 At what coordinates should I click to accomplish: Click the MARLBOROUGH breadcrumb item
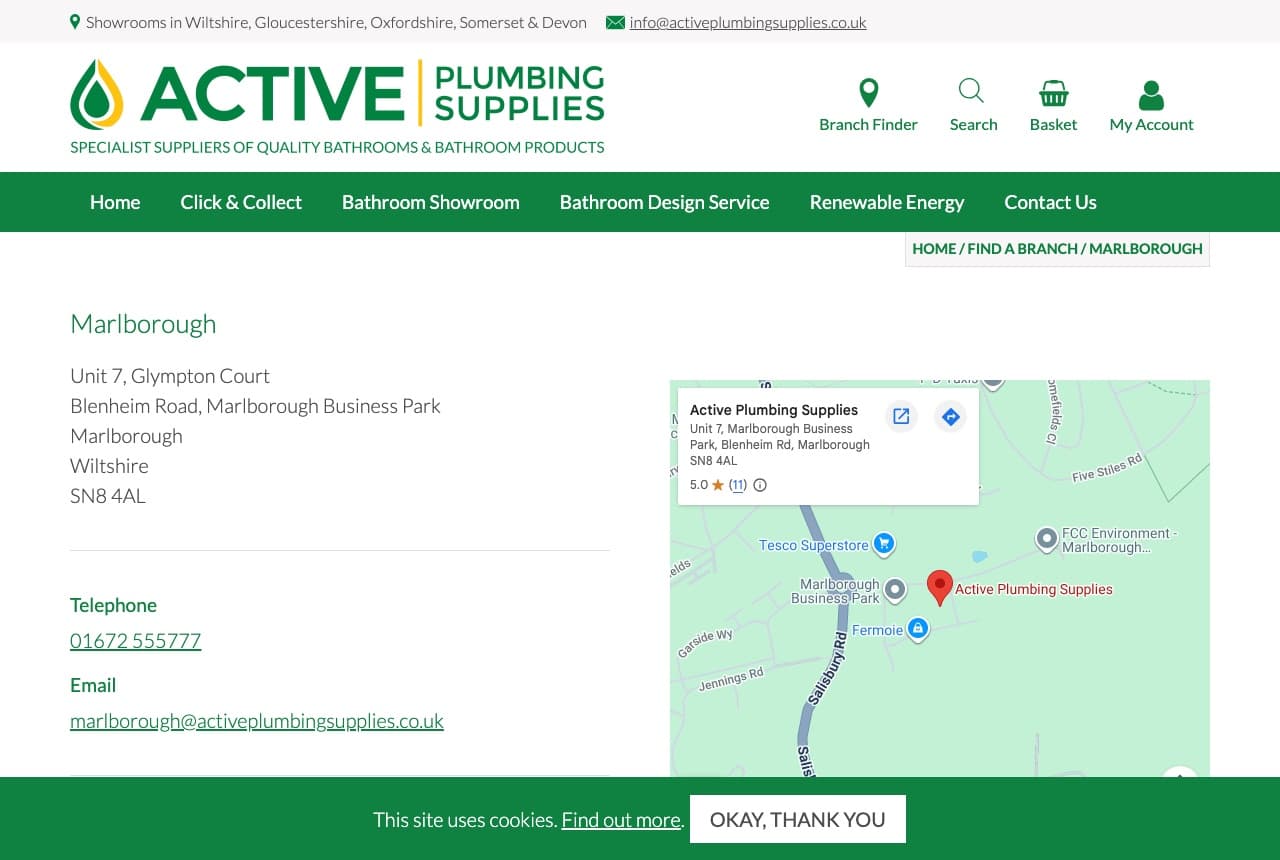[x=1146, y=248]
